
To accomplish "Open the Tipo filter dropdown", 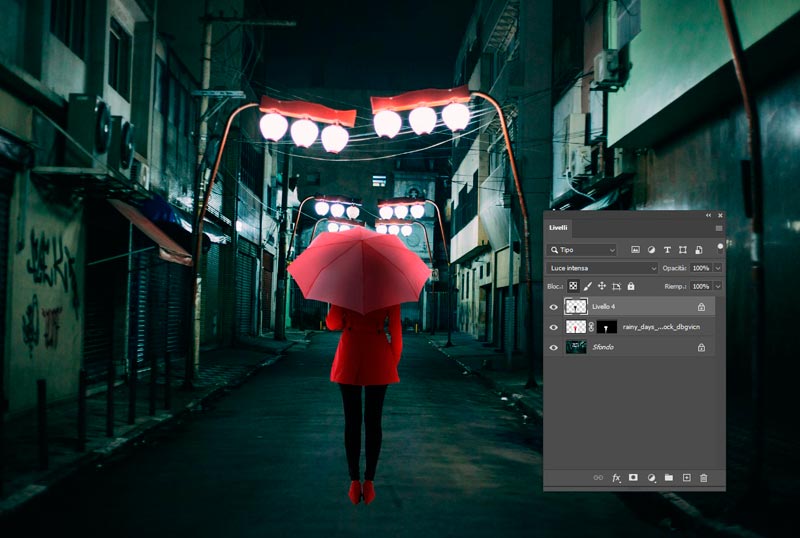I will 582,250.
